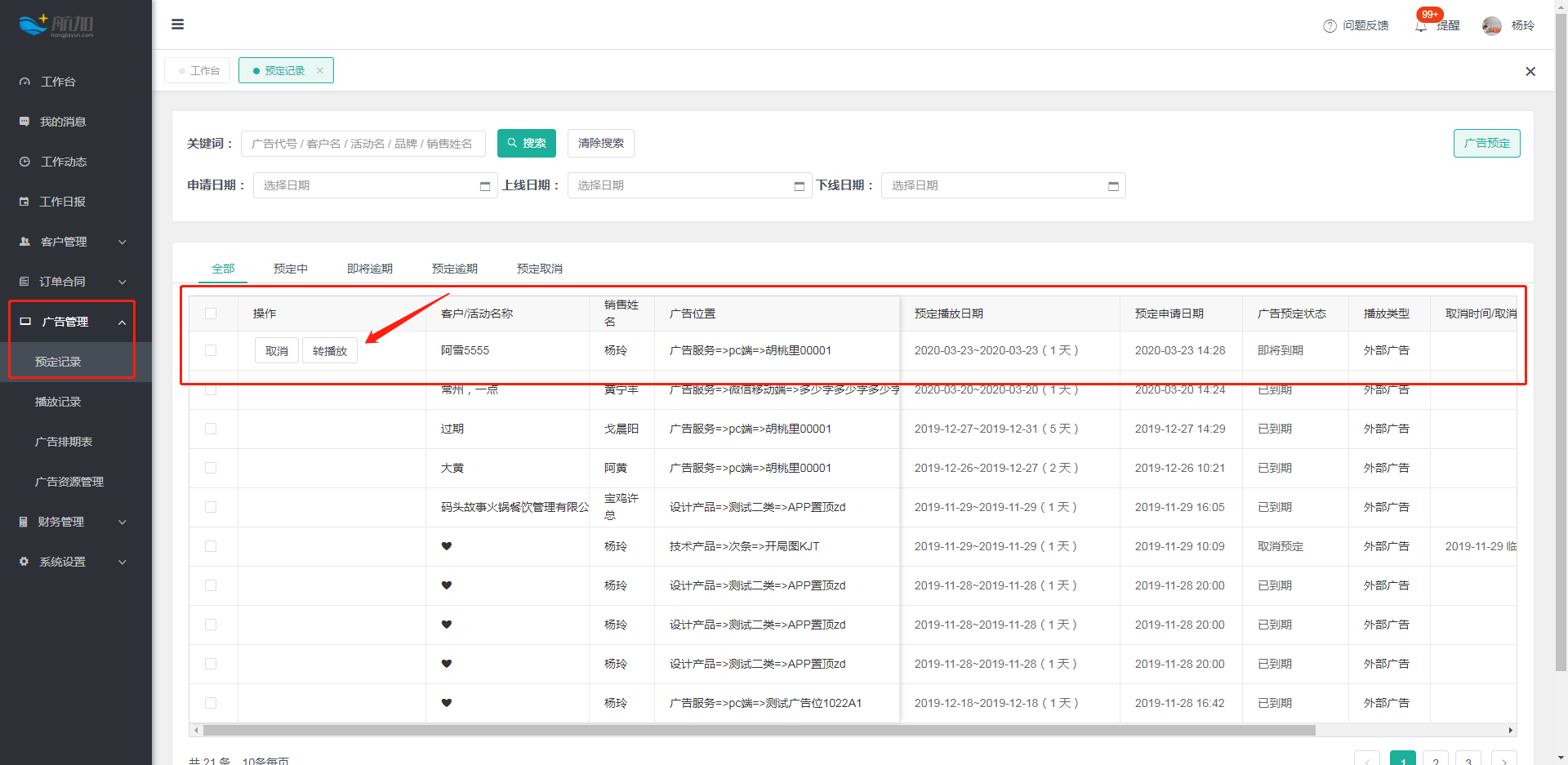Viewport: 1568px width, 765px height.
Task: Click the site logo in the sidebar
Action: [56, 25]
